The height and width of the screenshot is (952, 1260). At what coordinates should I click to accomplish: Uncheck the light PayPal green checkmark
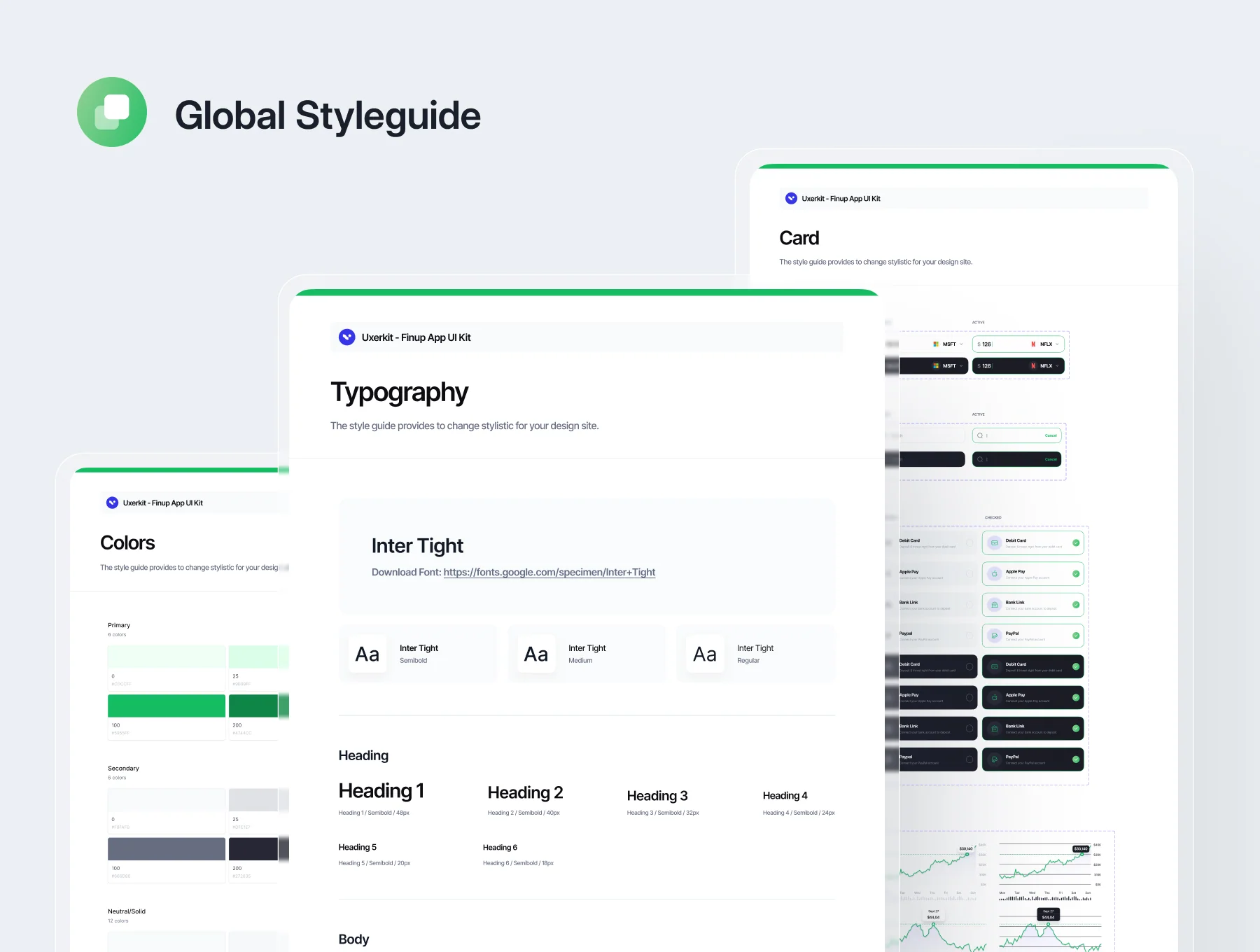pyautogui.click(x=1076, y=636)
